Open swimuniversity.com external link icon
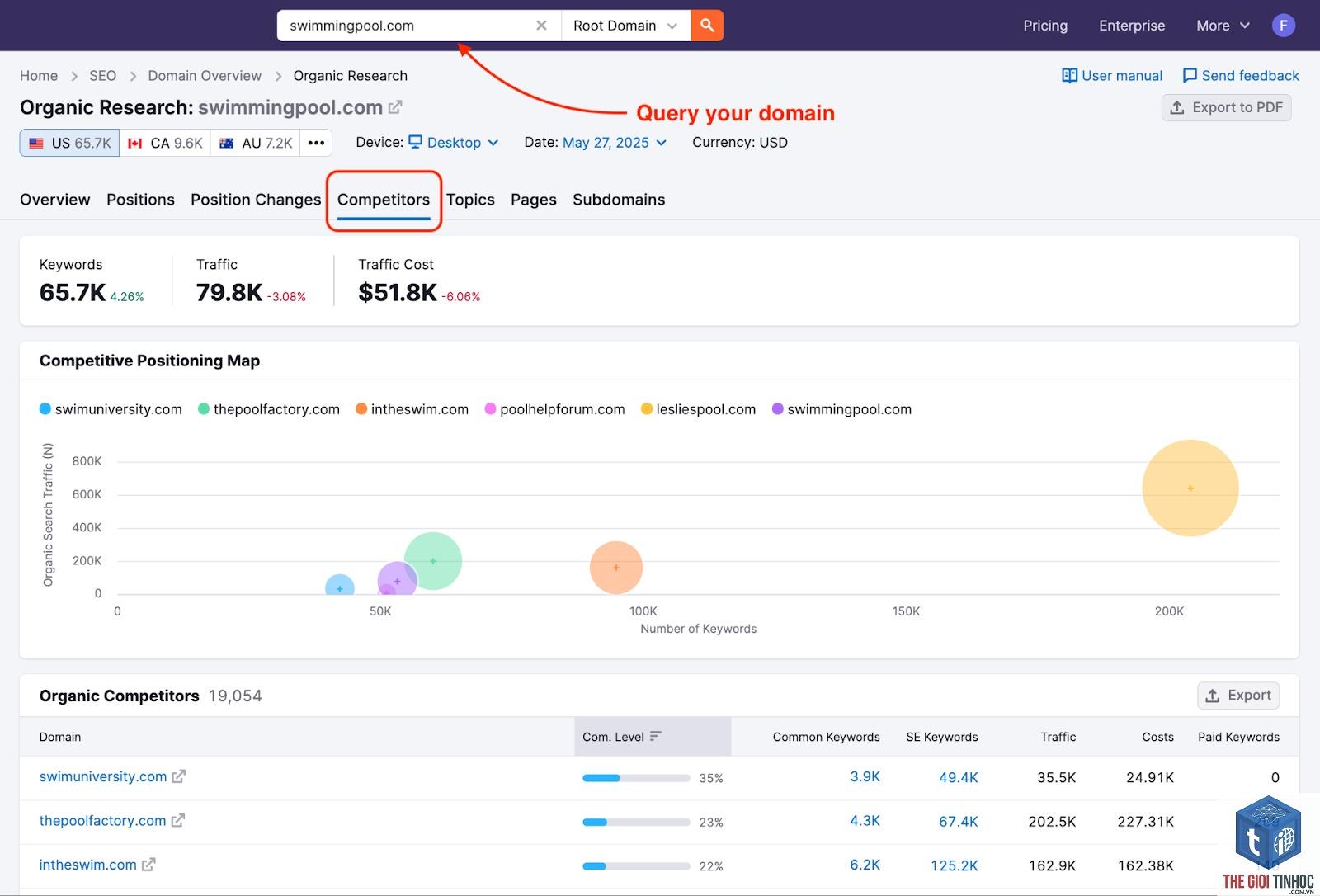Viewport: 1320px width, 896px height. tap(179, 776)
